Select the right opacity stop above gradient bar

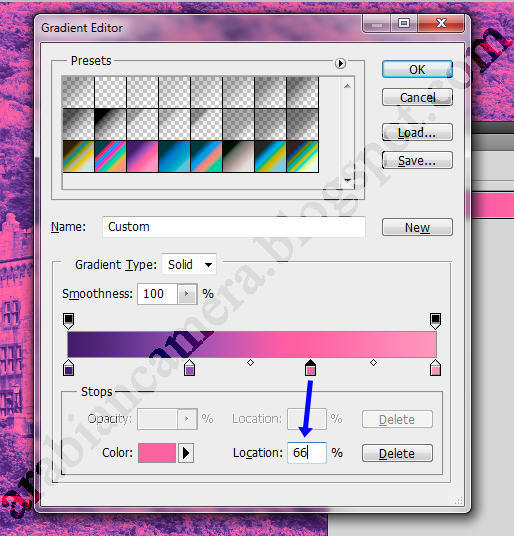435,321
